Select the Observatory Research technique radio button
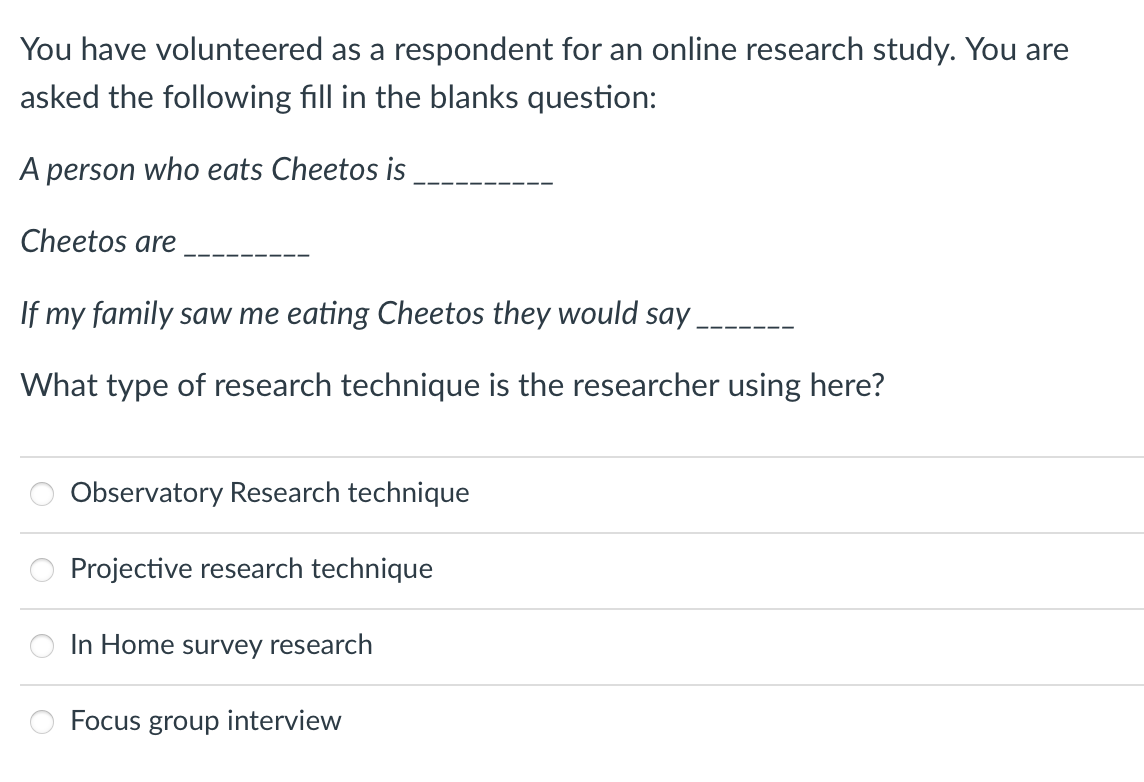 [x=42, y=494]
